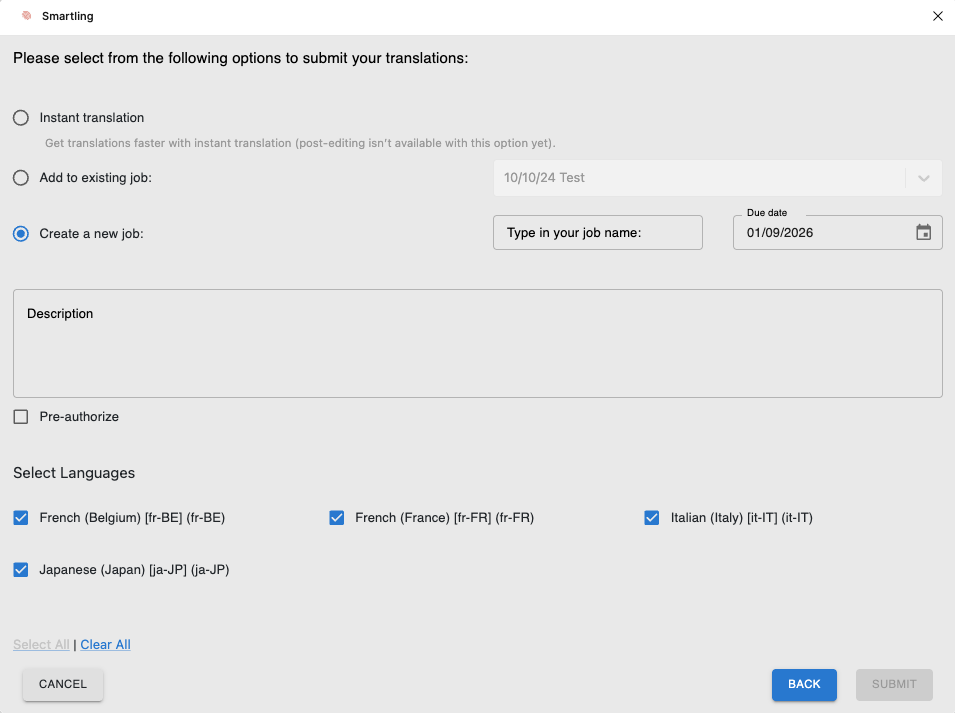Uncheck French (Belgium) language
955x713 pixels.
[21, 518]
